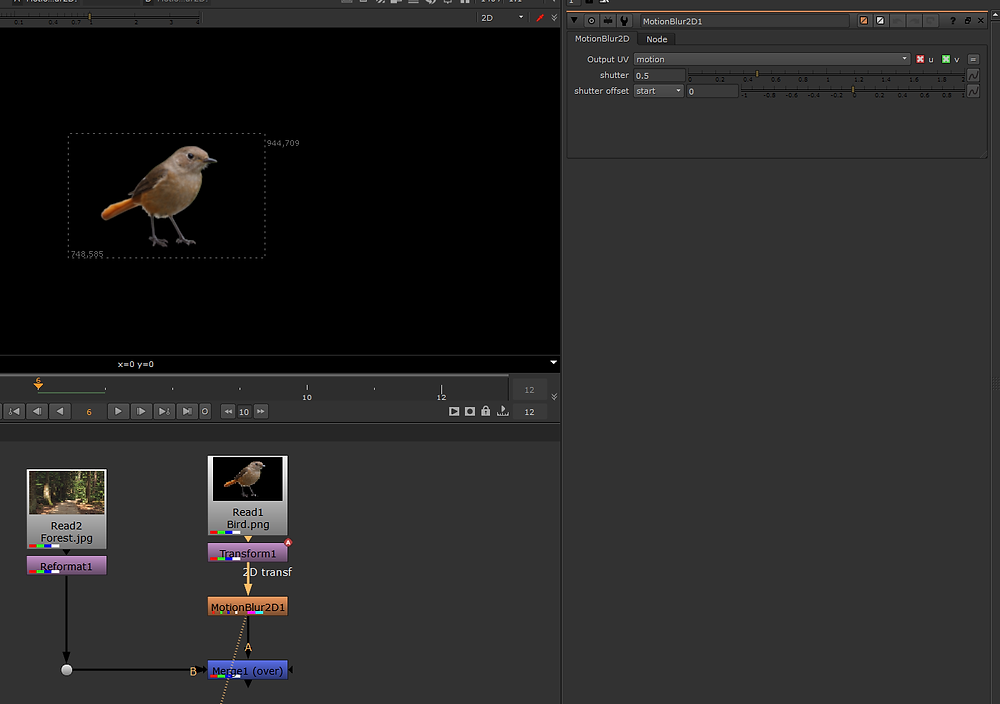Image resolution: width=1000 pixels, height=704 pixels.
Task: Select the Read2 Forest.jpg node
Action: (x=67, y=509)
